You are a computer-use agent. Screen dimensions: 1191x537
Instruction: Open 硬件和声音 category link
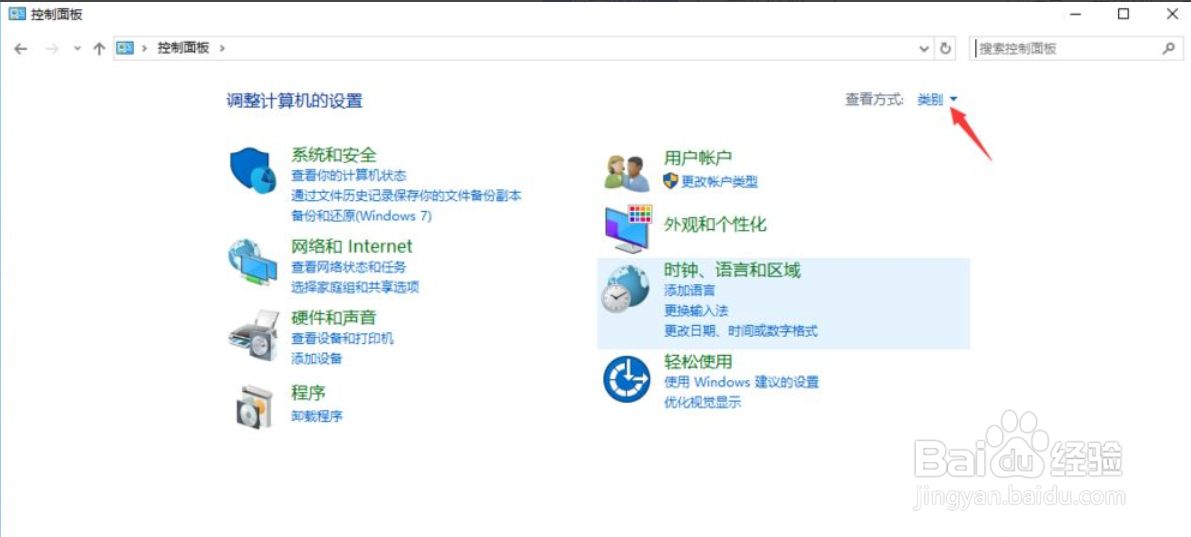333,317
